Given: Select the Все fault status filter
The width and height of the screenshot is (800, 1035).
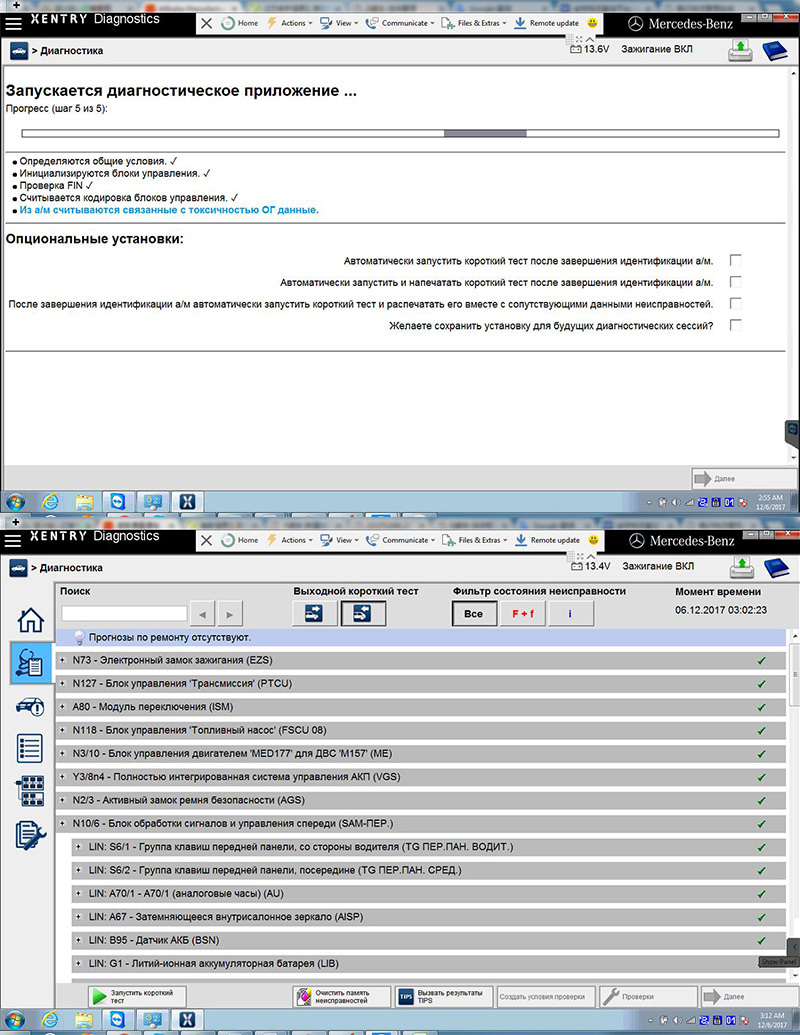Looking at the screenshot, I should pos(474,614).
